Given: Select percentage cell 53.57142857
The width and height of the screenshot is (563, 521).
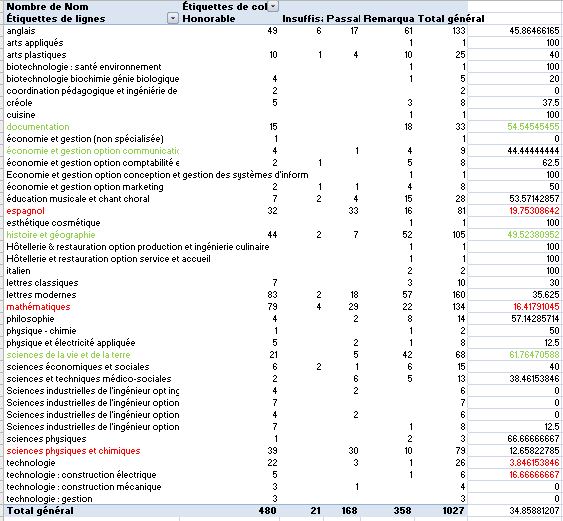Looking at the screenshot, I should [x=534, y=199].
